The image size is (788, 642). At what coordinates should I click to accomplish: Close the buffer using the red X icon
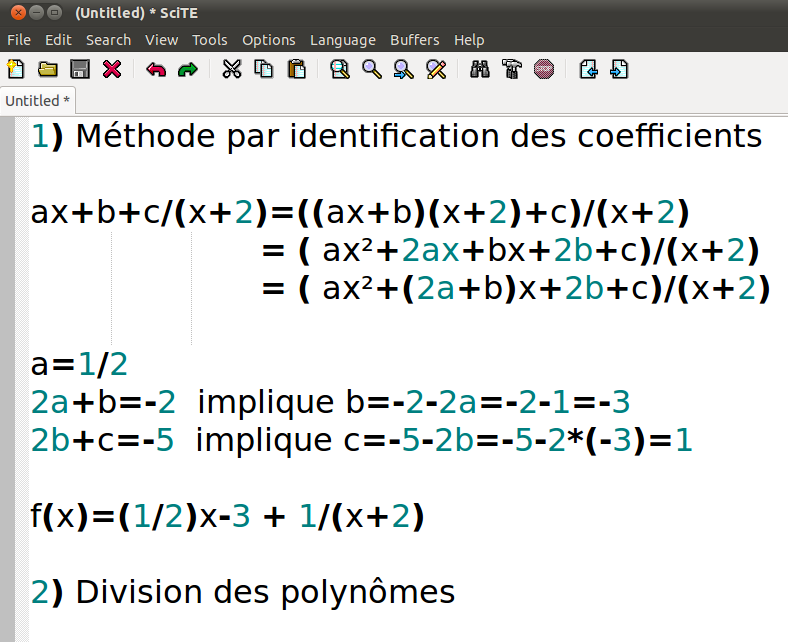(112, 69)
